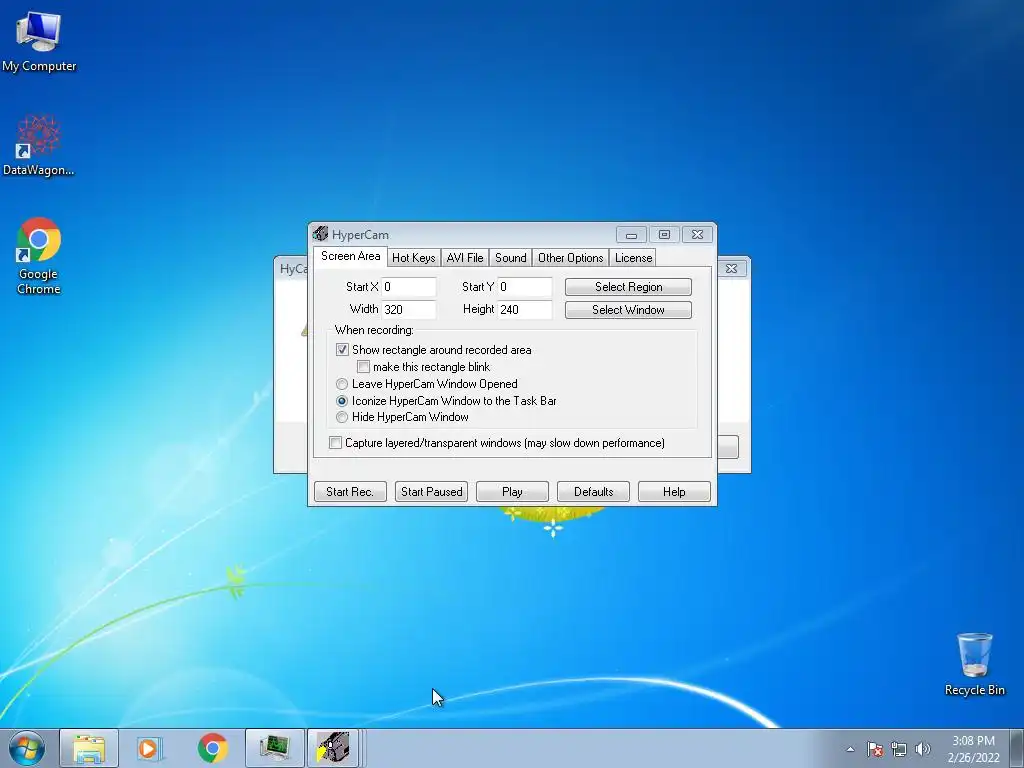Go to the Other Options tab
This screenshot has height=768, width=1024.
pos(570,258)
